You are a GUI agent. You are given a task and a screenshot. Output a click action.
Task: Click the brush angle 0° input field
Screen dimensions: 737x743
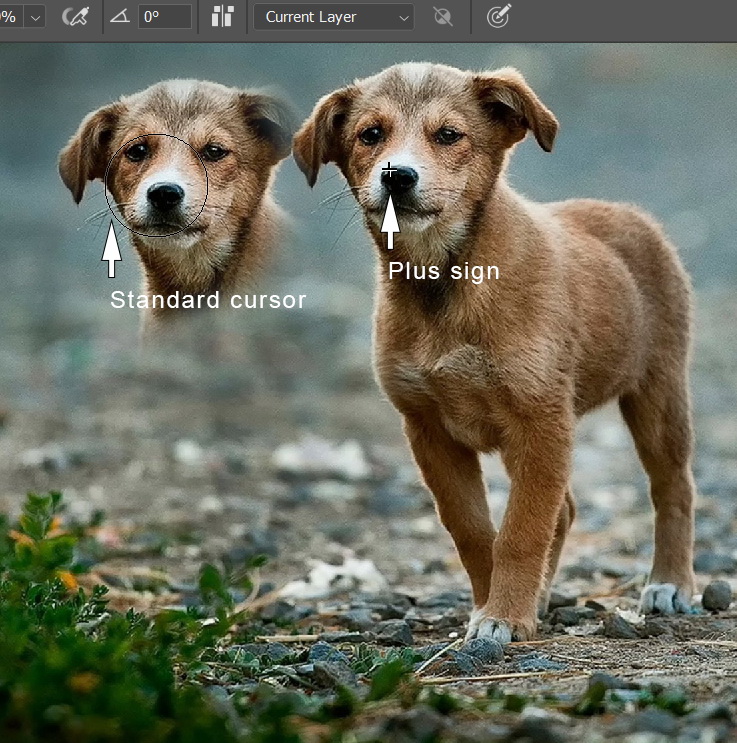(164, 17)
